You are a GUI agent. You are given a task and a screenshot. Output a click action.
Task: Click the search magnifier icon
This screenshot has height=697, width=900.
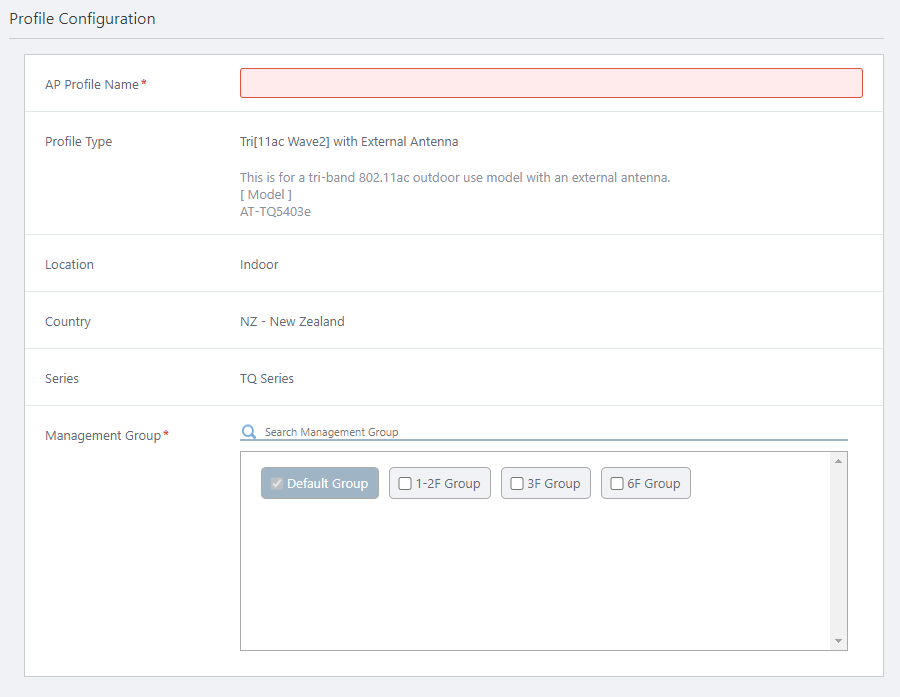coord(249,432)
